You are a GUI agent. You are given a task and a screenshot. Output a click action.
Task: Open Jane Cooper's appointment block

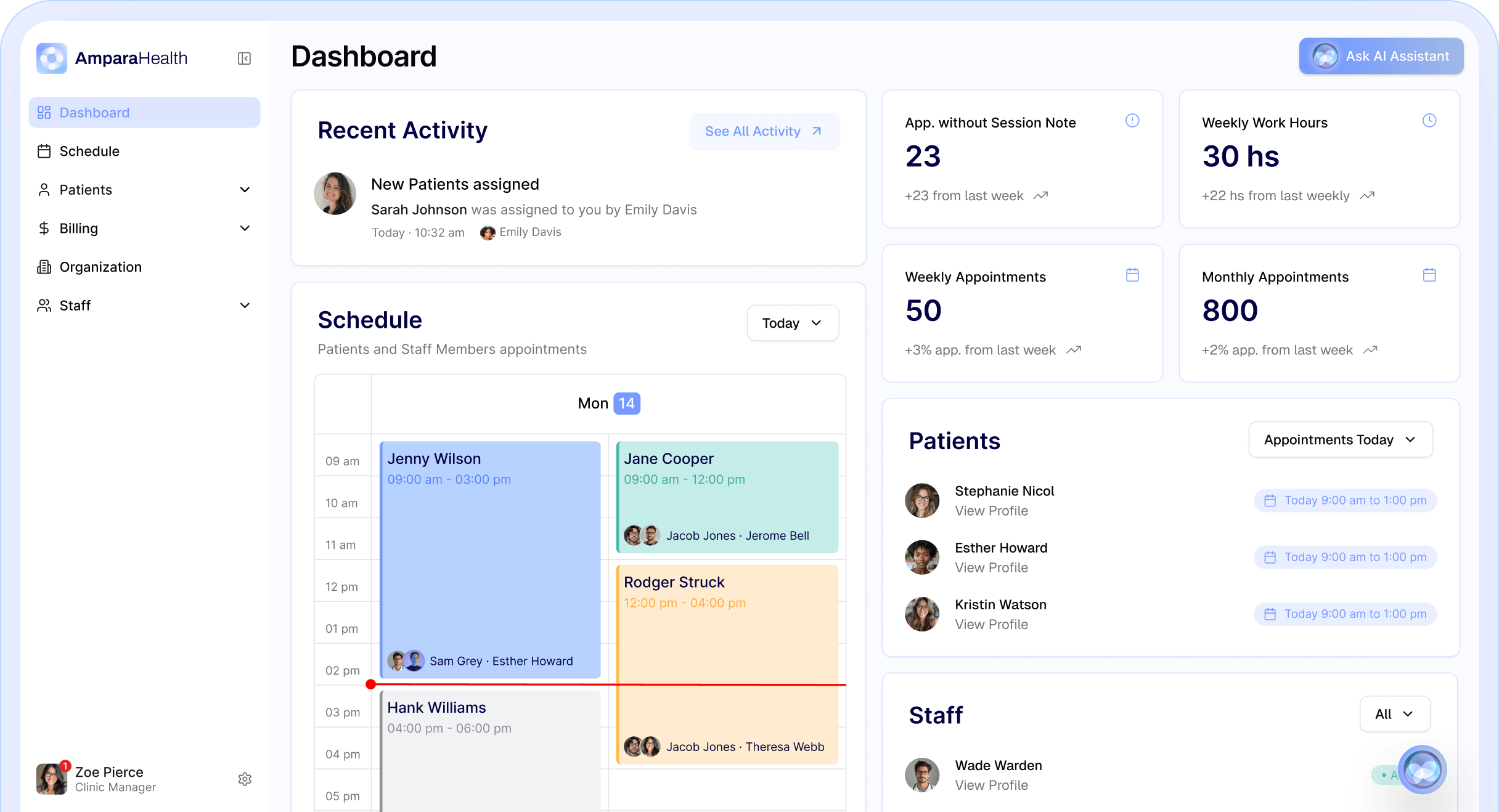point(727,497)
